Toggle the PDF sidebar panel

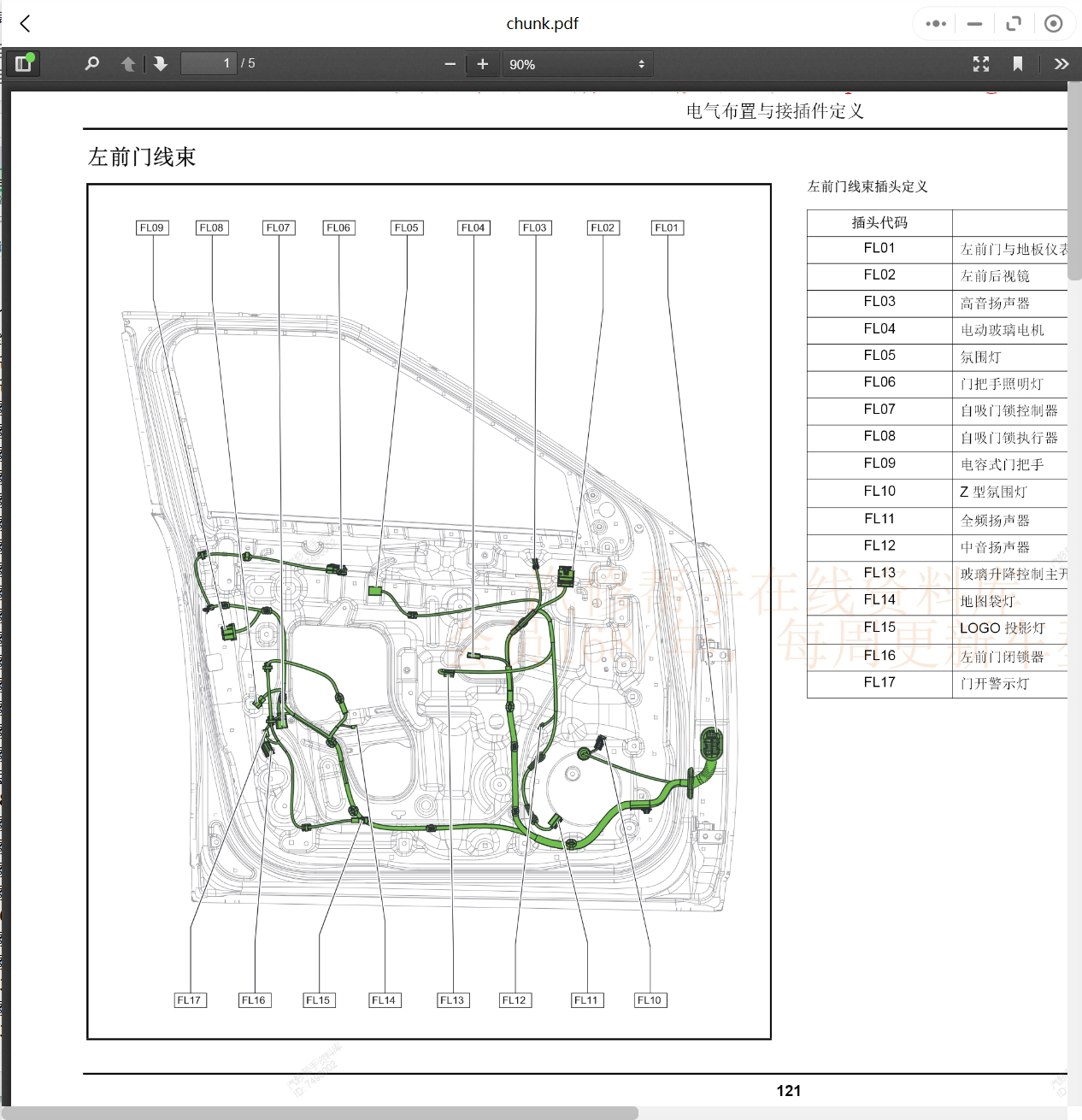point(23,63)
